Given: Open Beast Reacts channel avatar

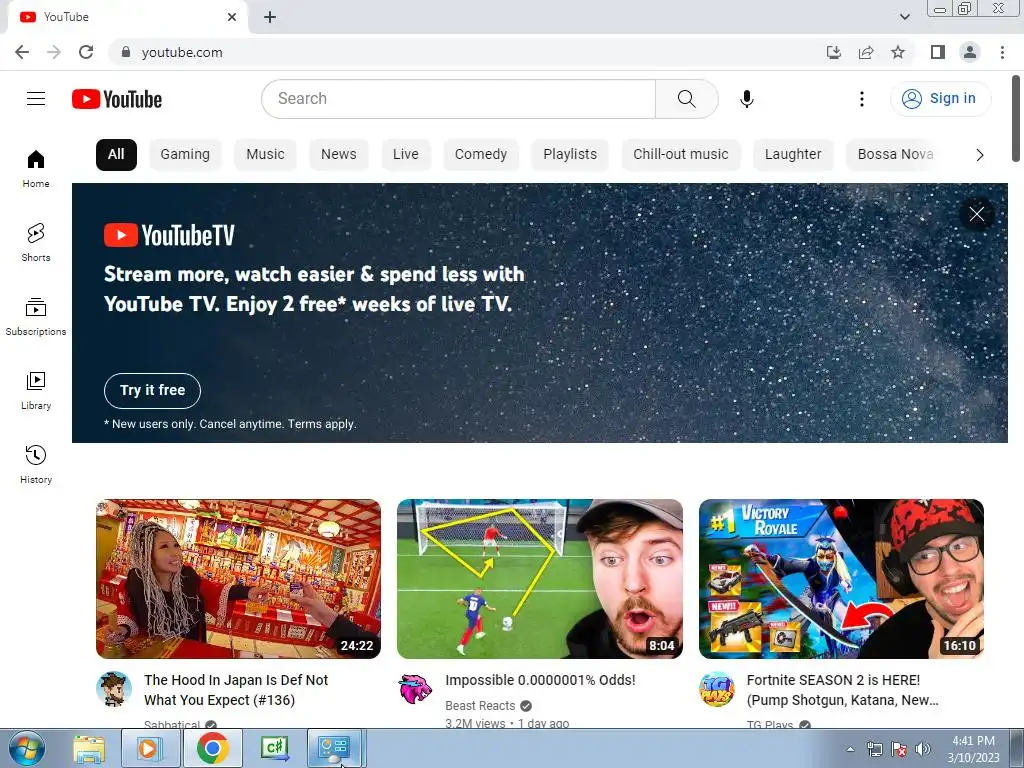Looking at the screenshot, I should click(x=415, y=689).
